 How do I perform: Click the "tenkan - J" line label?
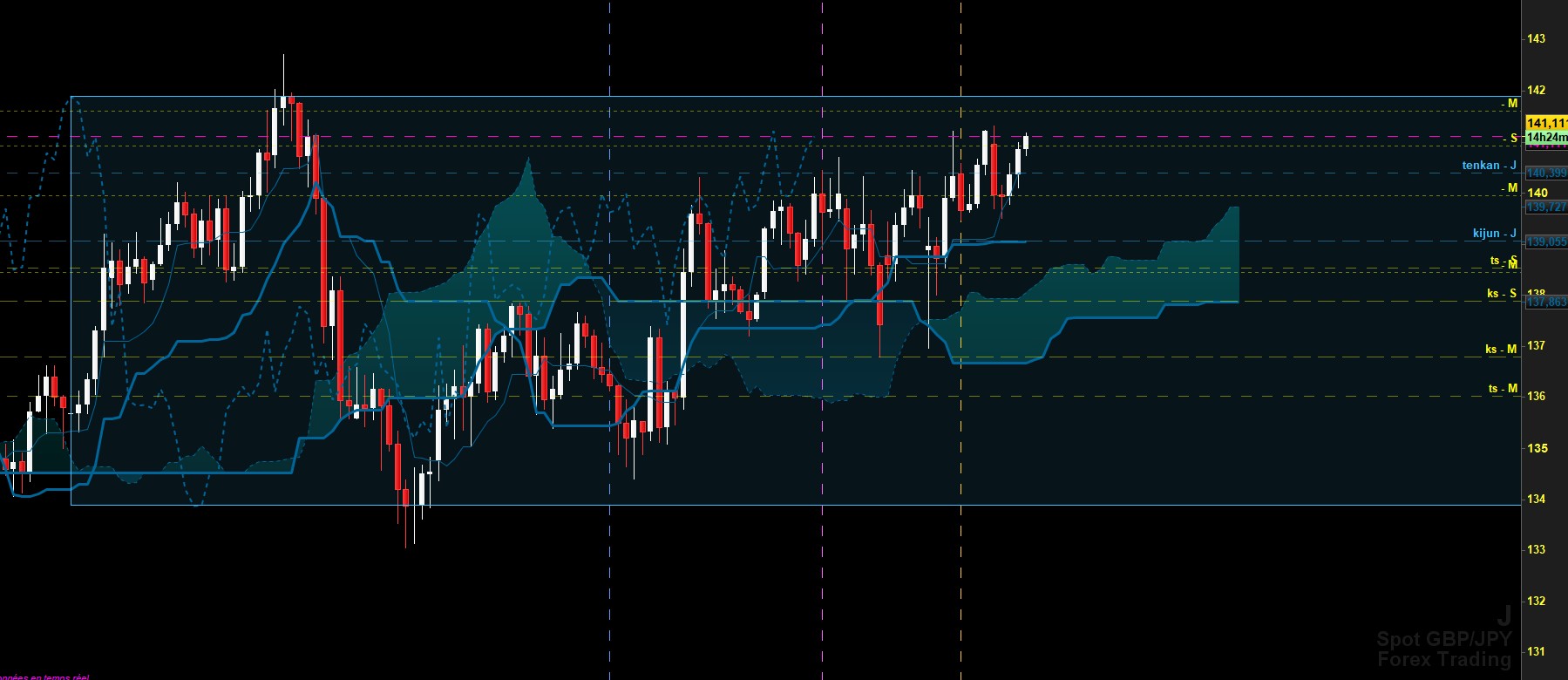click(x=1489, y=165)
